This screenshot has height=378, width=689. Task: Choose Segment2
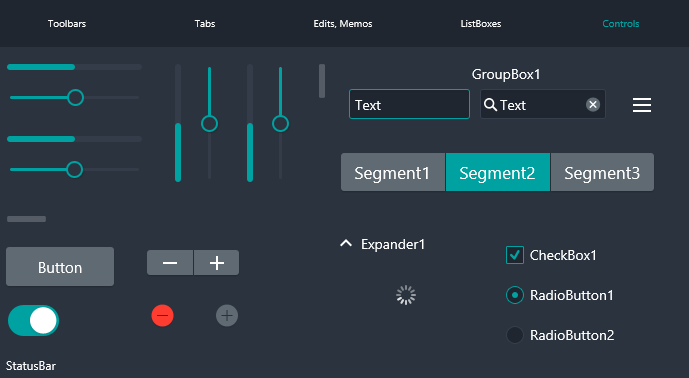[498, 172]
